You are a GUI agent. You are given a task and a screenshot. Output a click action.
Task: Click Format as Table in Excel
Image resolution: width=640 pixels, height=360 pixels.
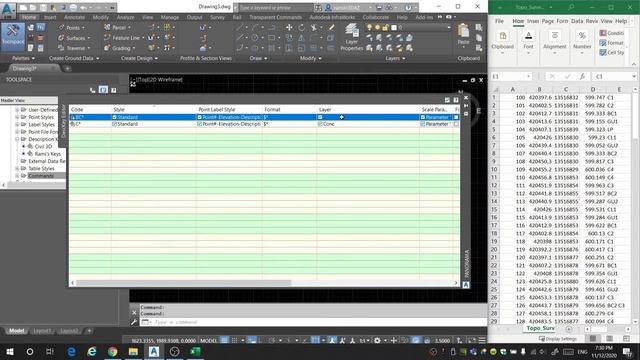click(611, 42)
